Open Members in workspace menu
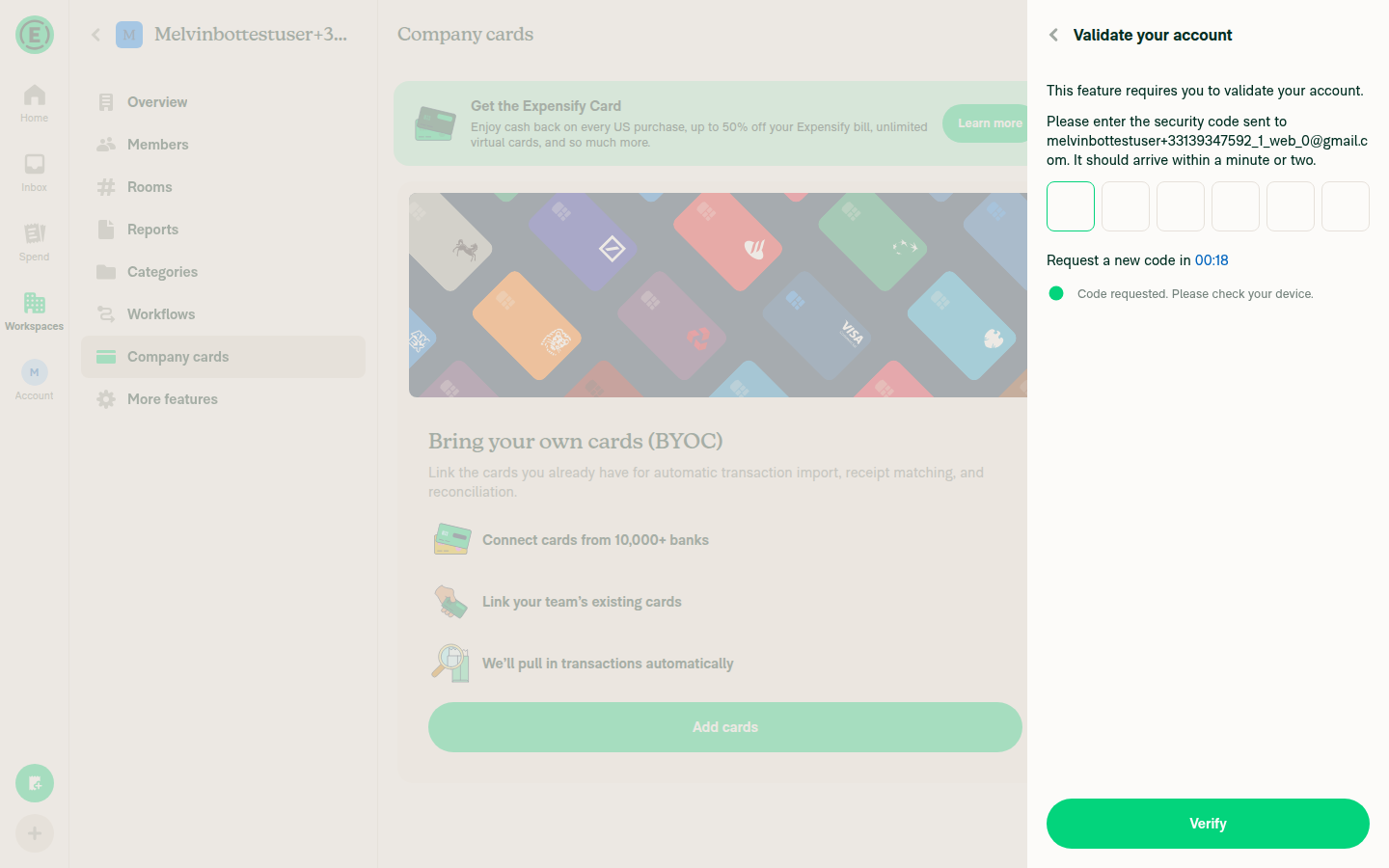The height and width of the screenshot is (868, 1389). [x=223, y=145]
